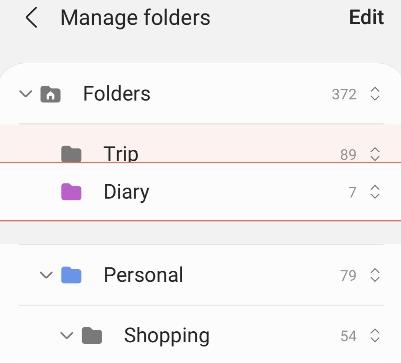Image resolution: width=401 pixels, height=363 pixels.
Task: Collapse the Folders root chevron
Action: pos(25,94)
